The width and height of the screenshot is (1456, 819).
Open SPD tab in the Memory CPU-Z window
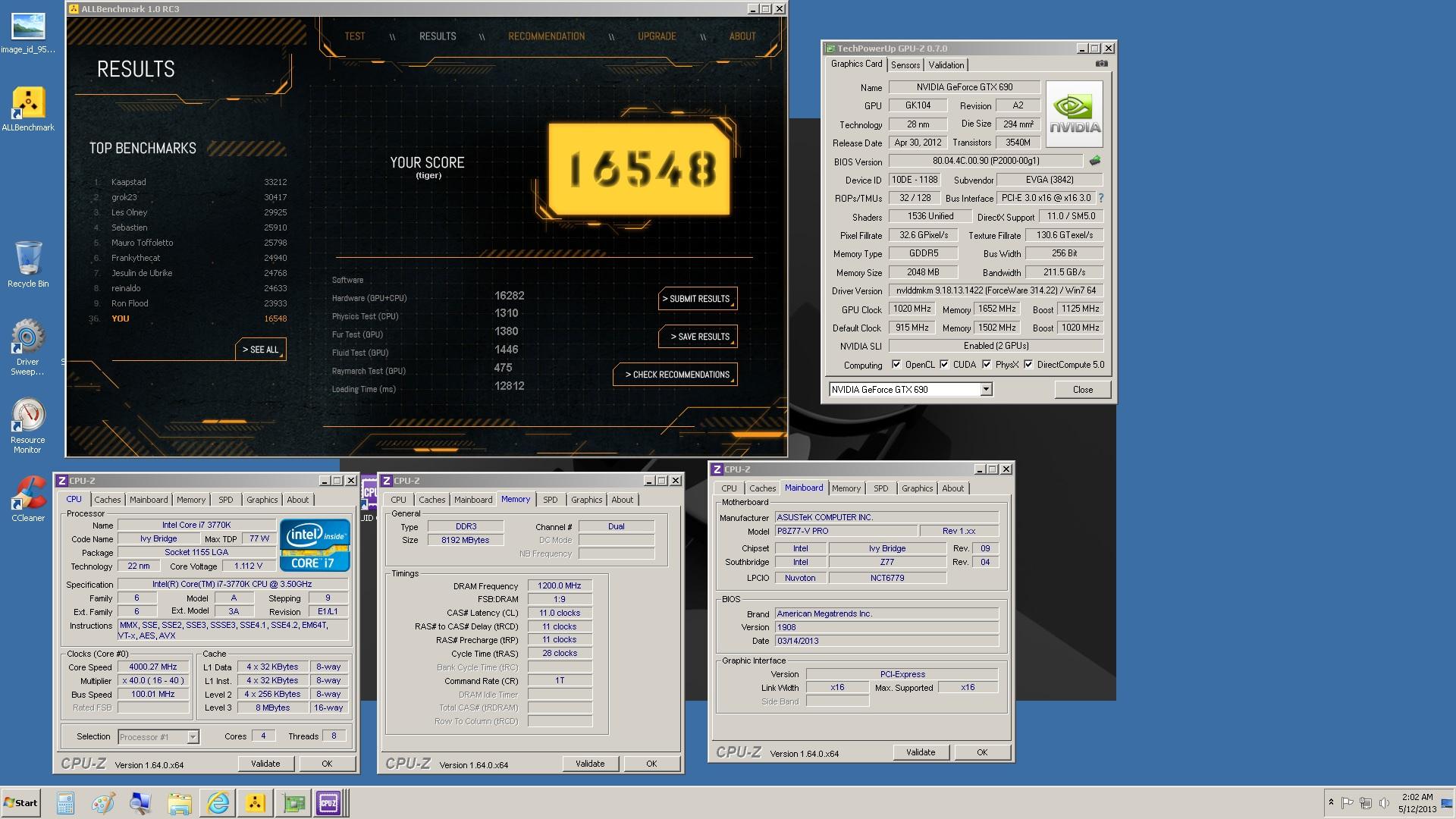click(x=550, y=500)
